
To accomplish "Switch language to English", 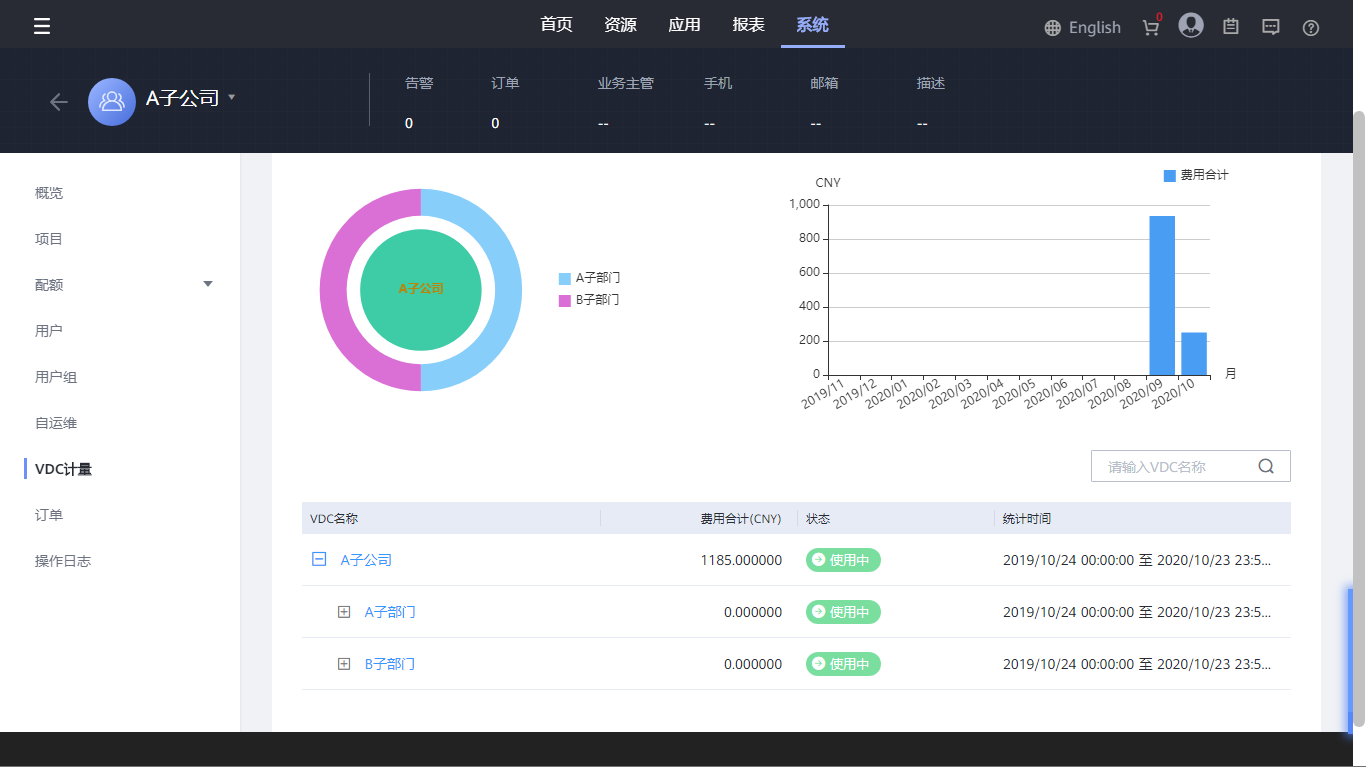I will click(1082, 28).
